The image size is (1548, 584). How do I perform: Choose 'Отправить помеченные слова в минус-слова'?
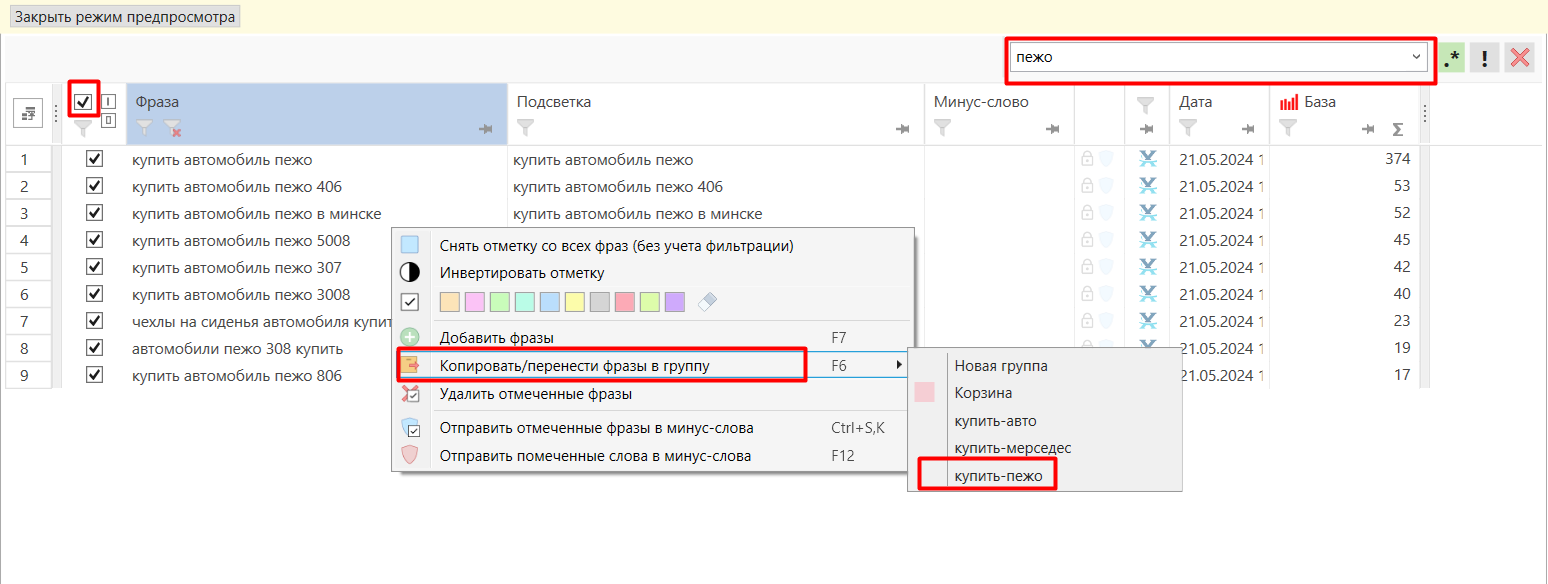click(653, 455)
